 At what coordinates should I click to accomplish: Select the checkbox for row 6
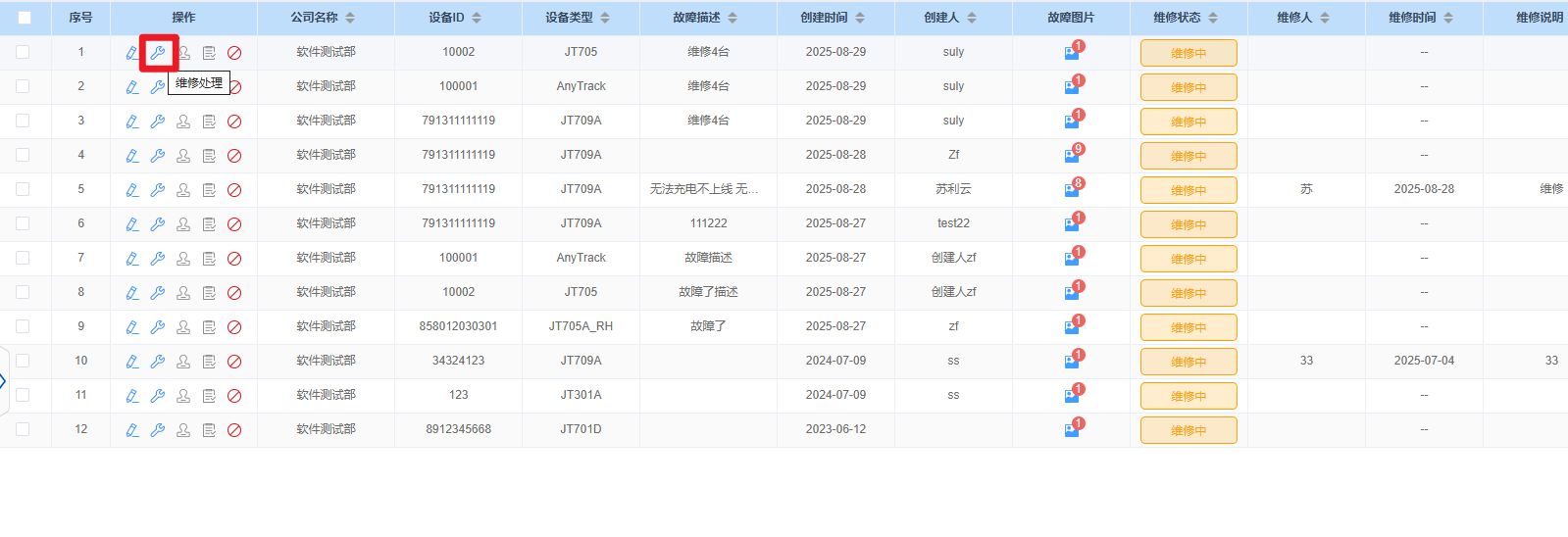[23, 223]
